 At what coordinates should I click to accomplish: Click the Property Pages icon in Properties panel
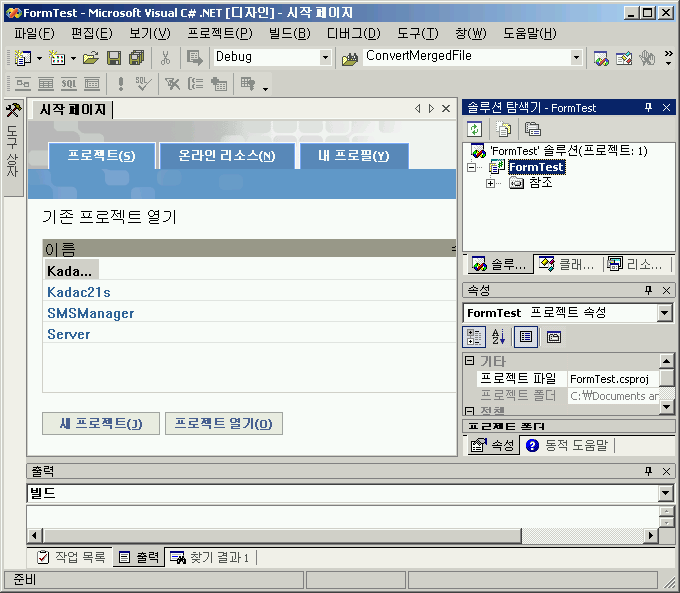tap(554, 337)
